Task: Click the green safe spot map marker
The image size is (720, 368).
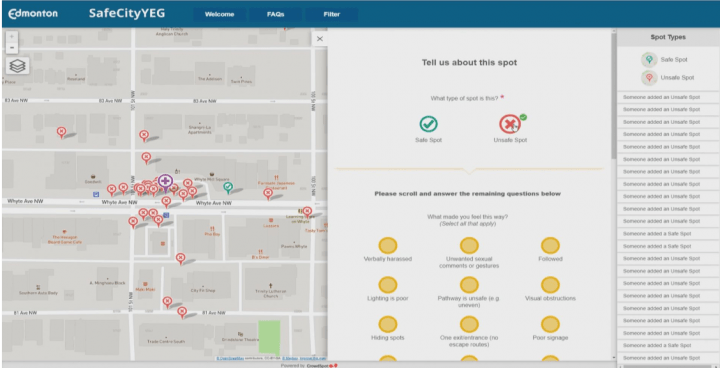Action: (x=228, y=187)
